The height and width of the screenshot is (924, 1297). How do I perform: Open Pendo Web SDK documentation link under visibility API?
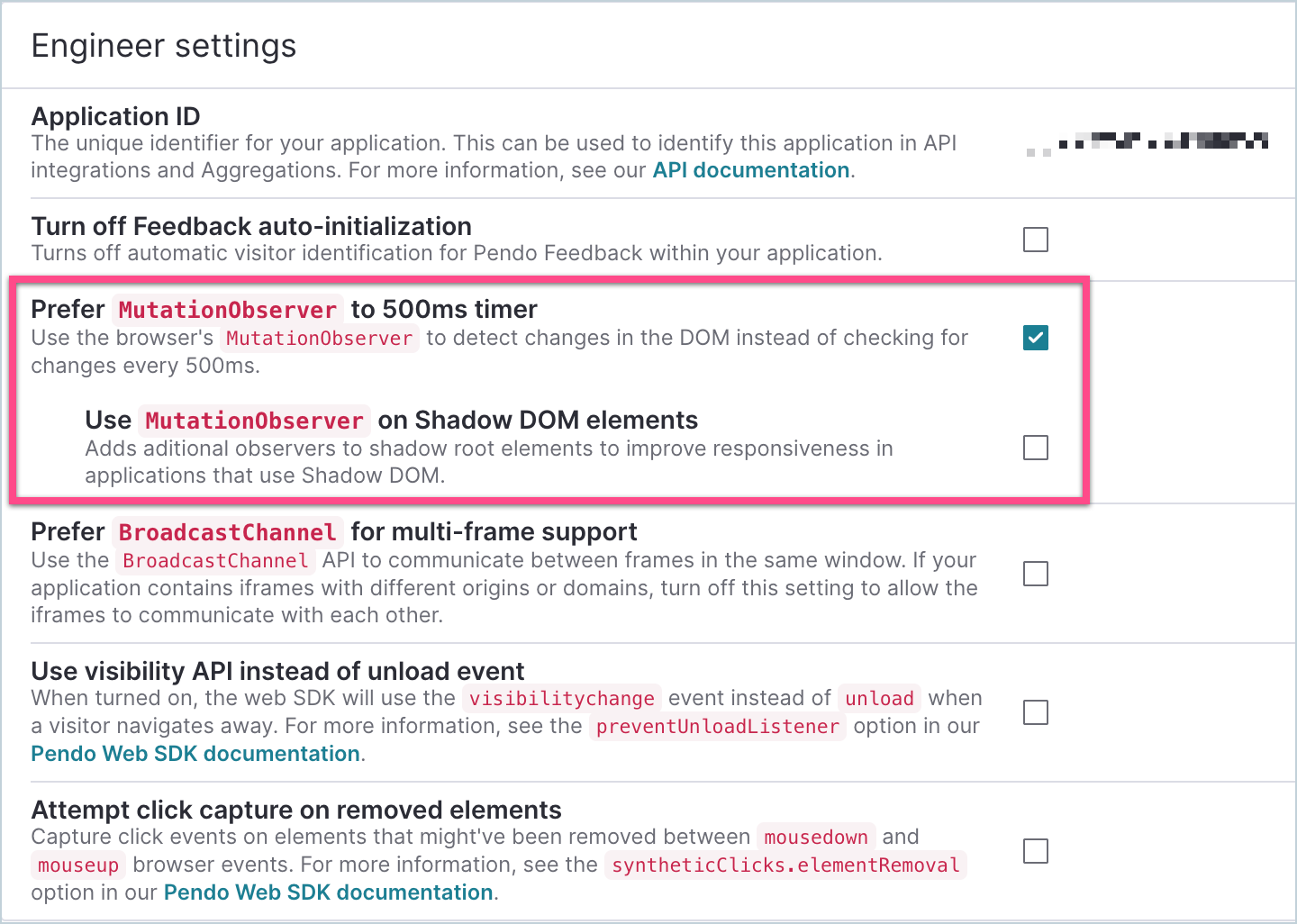click(195, 754)
